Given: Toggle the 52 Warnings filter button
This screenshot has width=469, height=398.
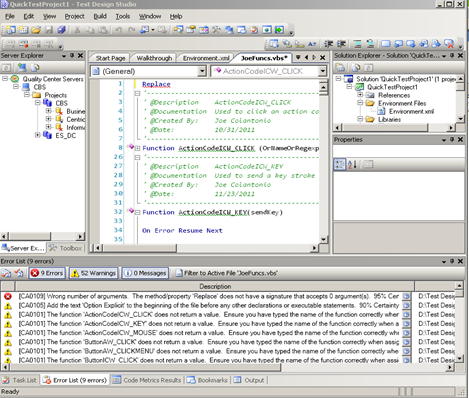Looking at the screenshot, I should click(93, 273).
